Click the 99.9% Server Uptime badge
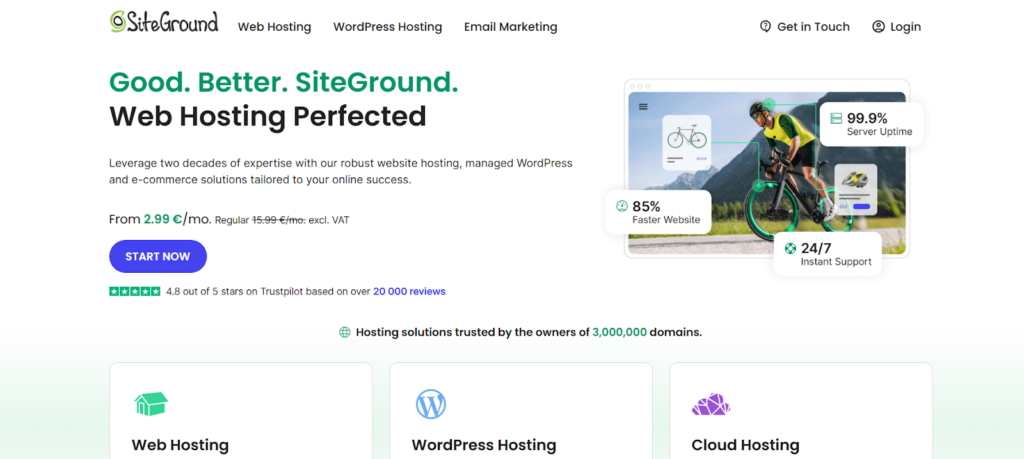The image size is (1024, 459). point(871,124)
